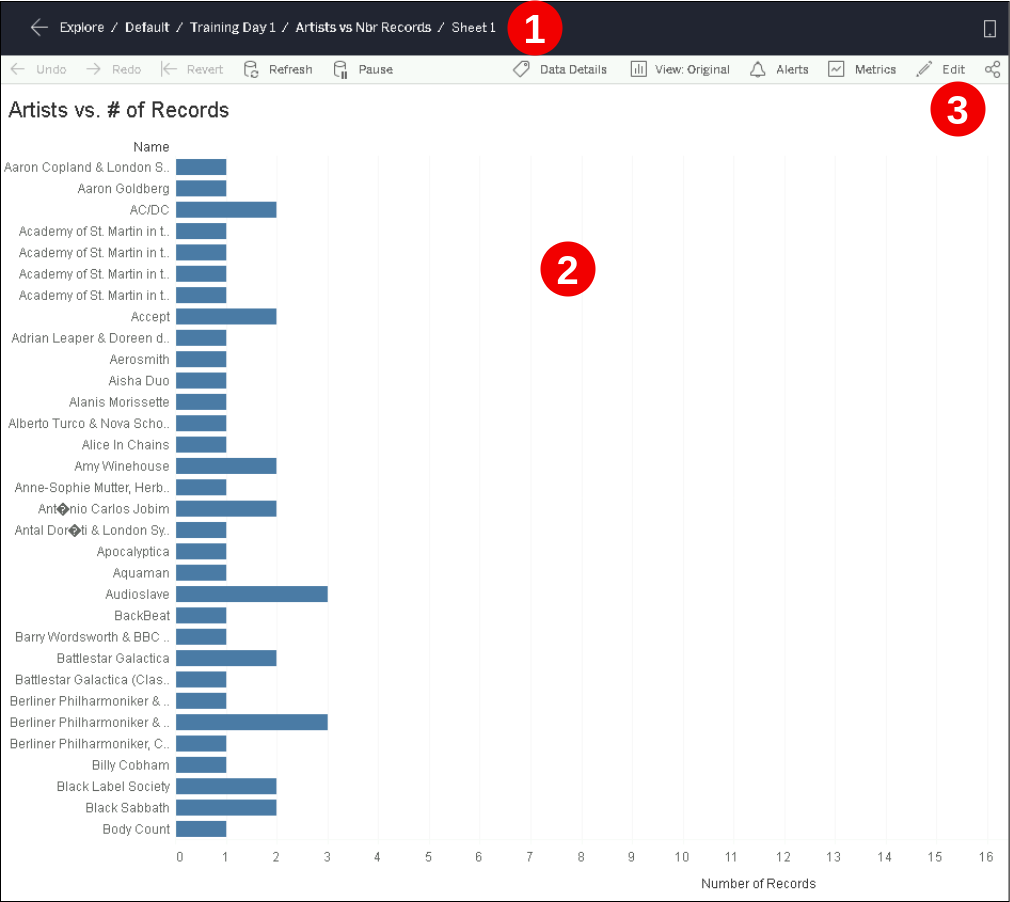The height and width of the screenshot is (902, 1010).
Task: Open the device preview phone icon
Action: pos(989,28)
